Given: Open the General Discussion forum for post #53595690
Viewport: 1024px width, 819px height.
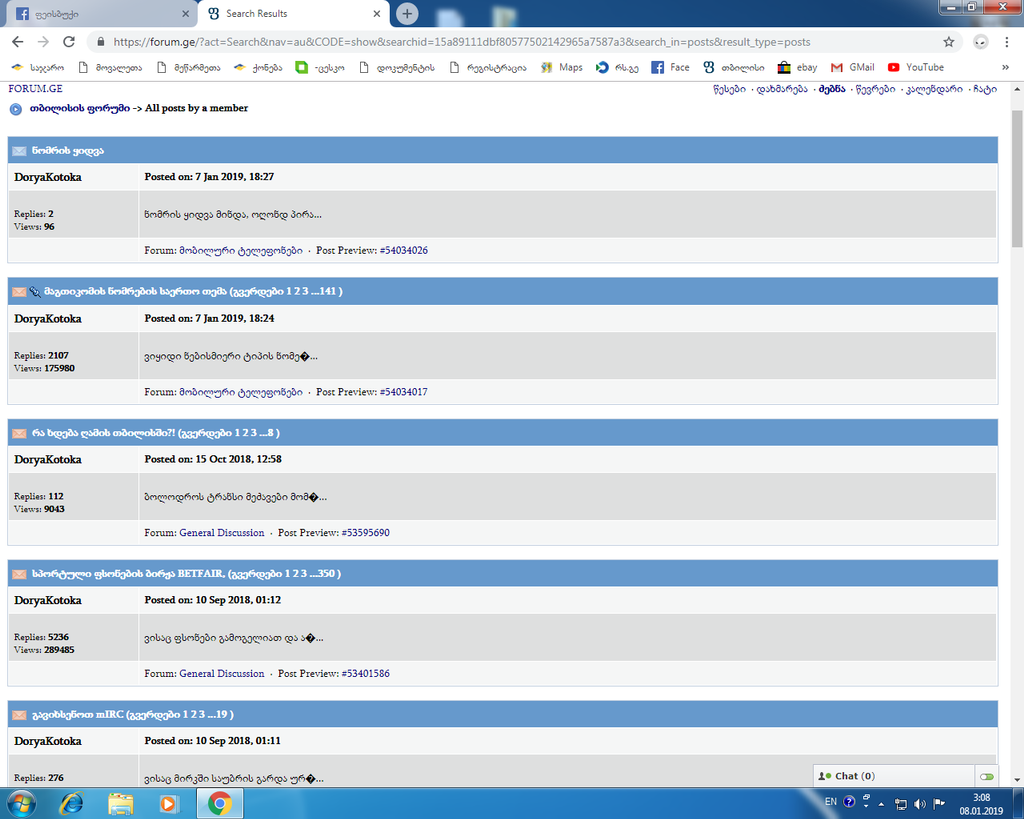Looking at the screenshot, I should tap(221, 533).
